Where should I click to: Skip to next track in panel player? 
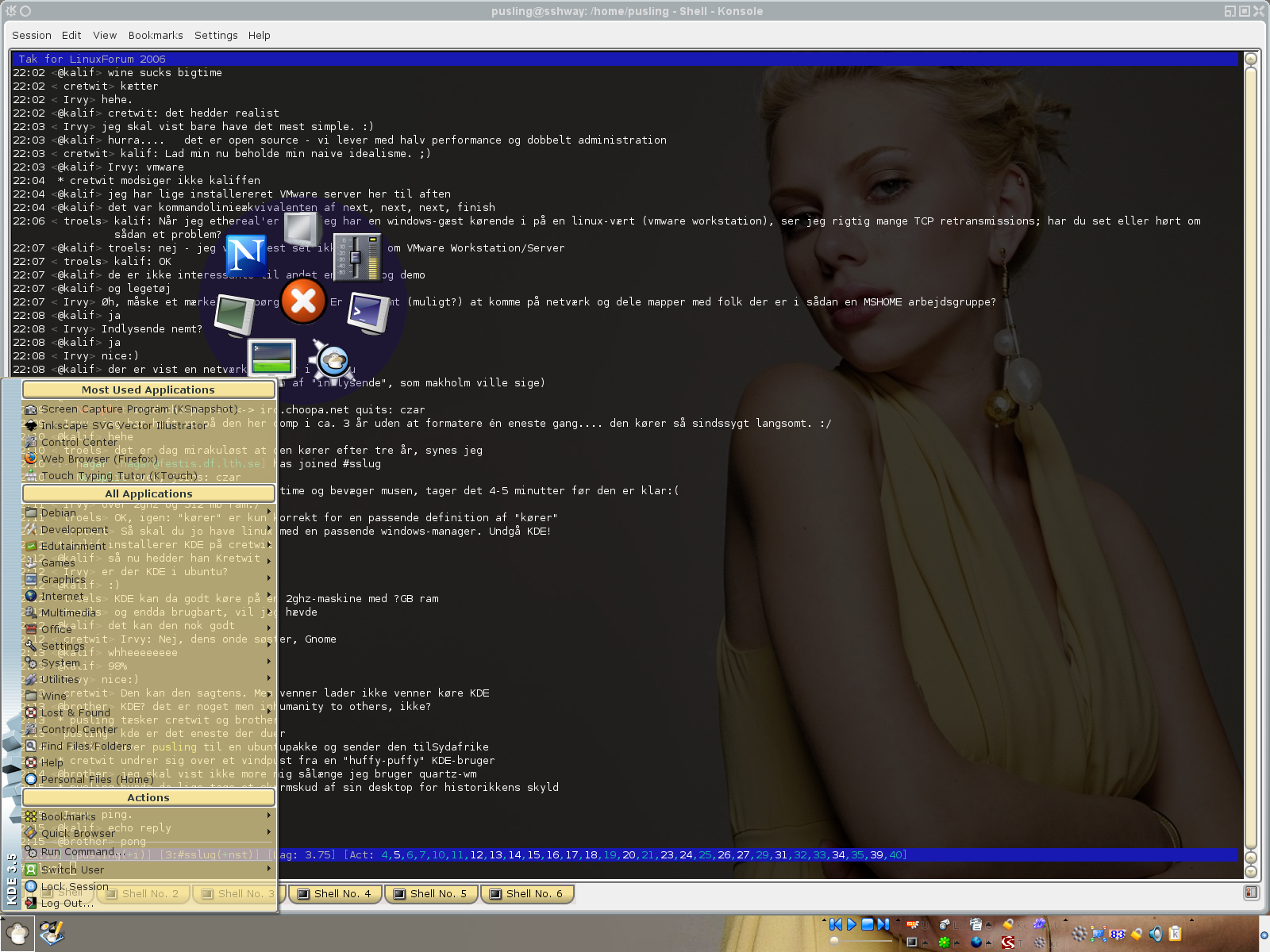(x=883, y=924)
